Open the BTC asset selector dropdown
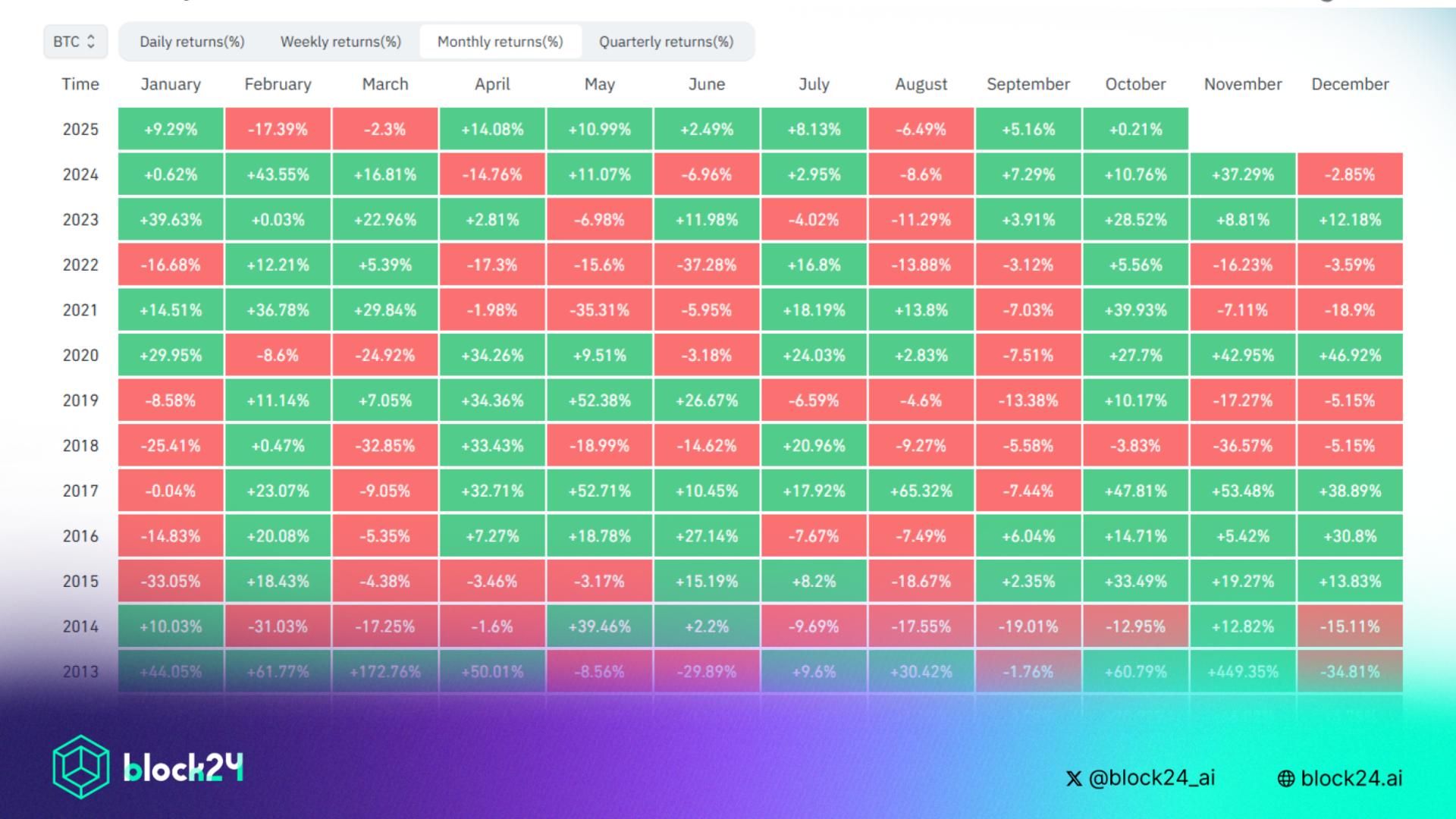Image resolution: width=1456 pixels, height=819 pixels. [x=74, y=42]
